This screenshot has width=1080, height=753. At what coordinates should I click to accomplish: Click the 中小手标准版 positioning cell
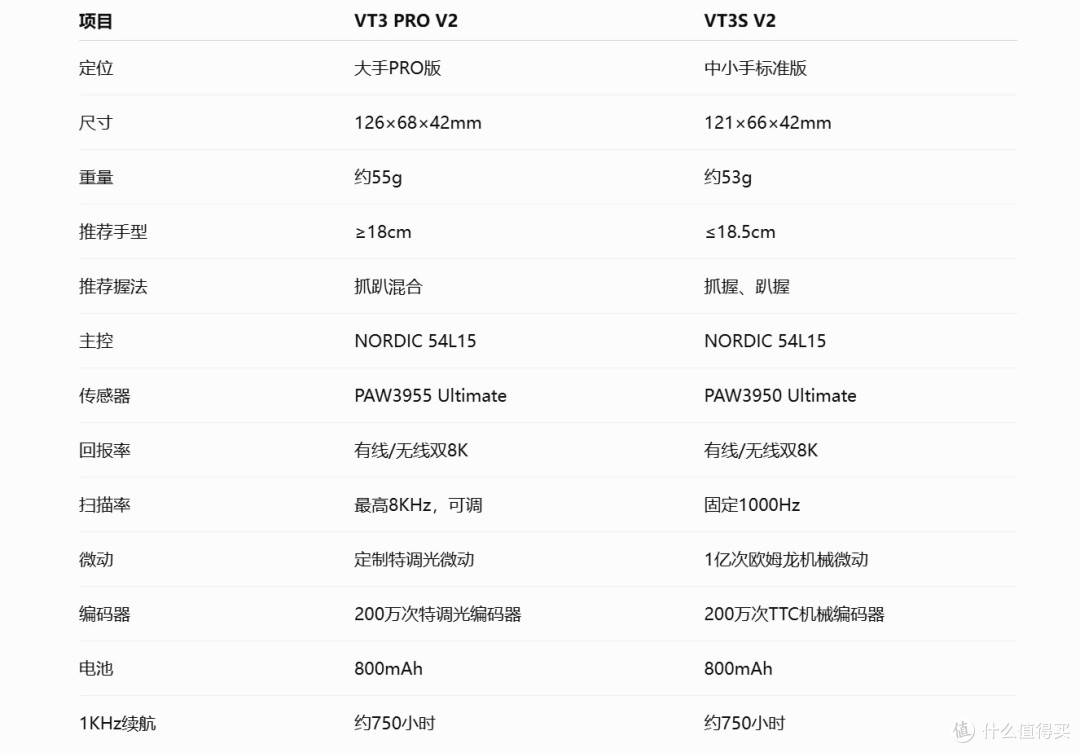point(756,68)
